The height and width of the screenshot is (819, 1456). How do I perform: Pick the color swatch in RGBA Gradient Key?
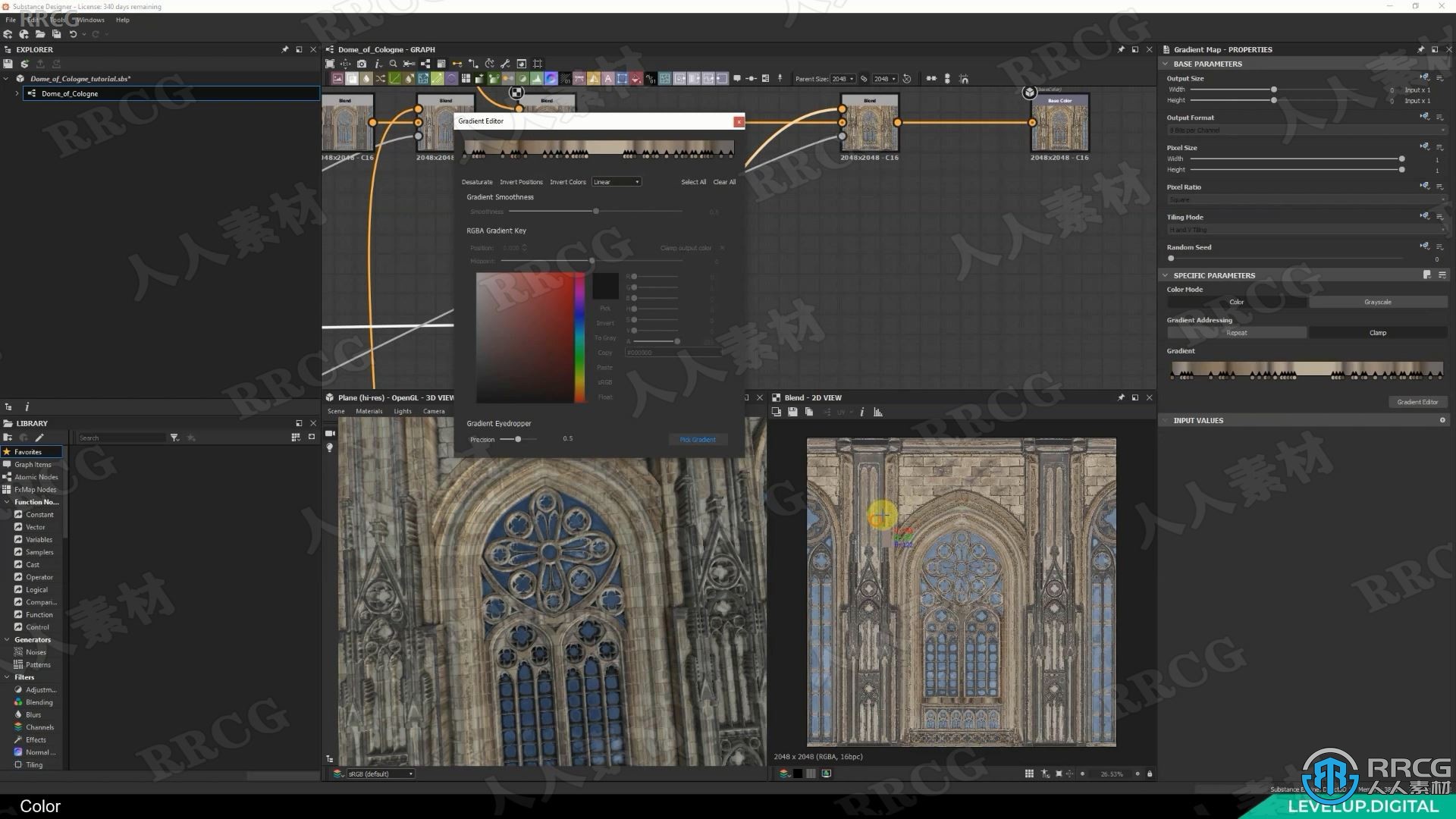coord(605,285)
